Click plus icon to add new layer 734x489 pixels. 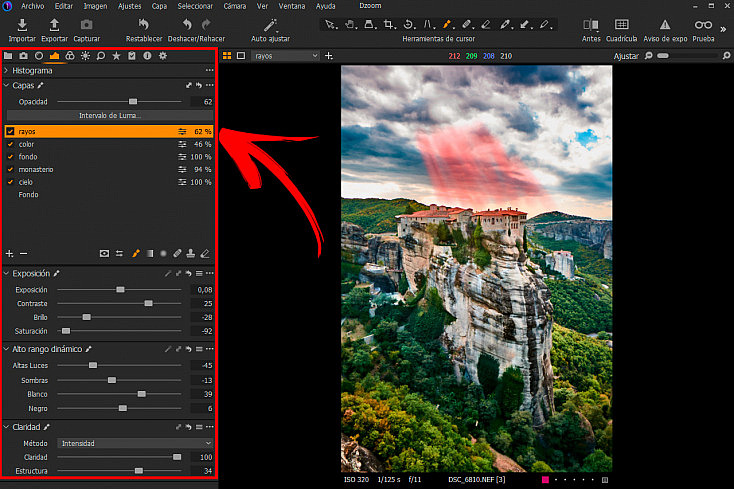[x=9, y=254]
